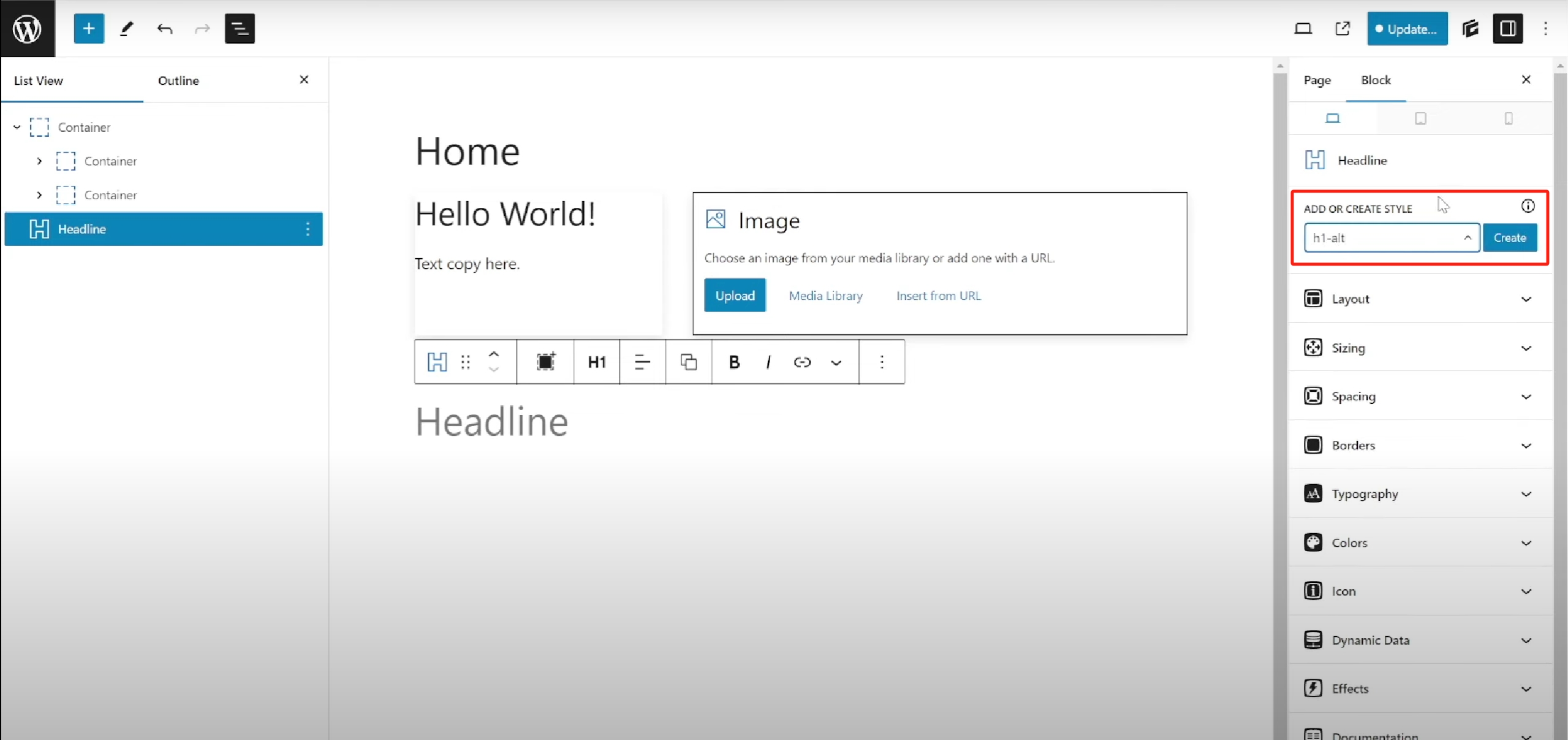Collapse the top-level Container tree item
The width and height of the screenshot is (1568, 740).
click(17, 128)
